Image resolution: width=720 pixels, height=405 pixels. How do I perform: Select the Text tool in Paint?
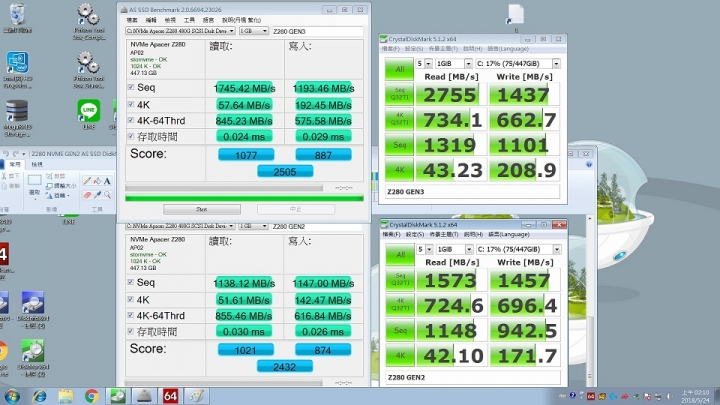[x=107, y=181]
